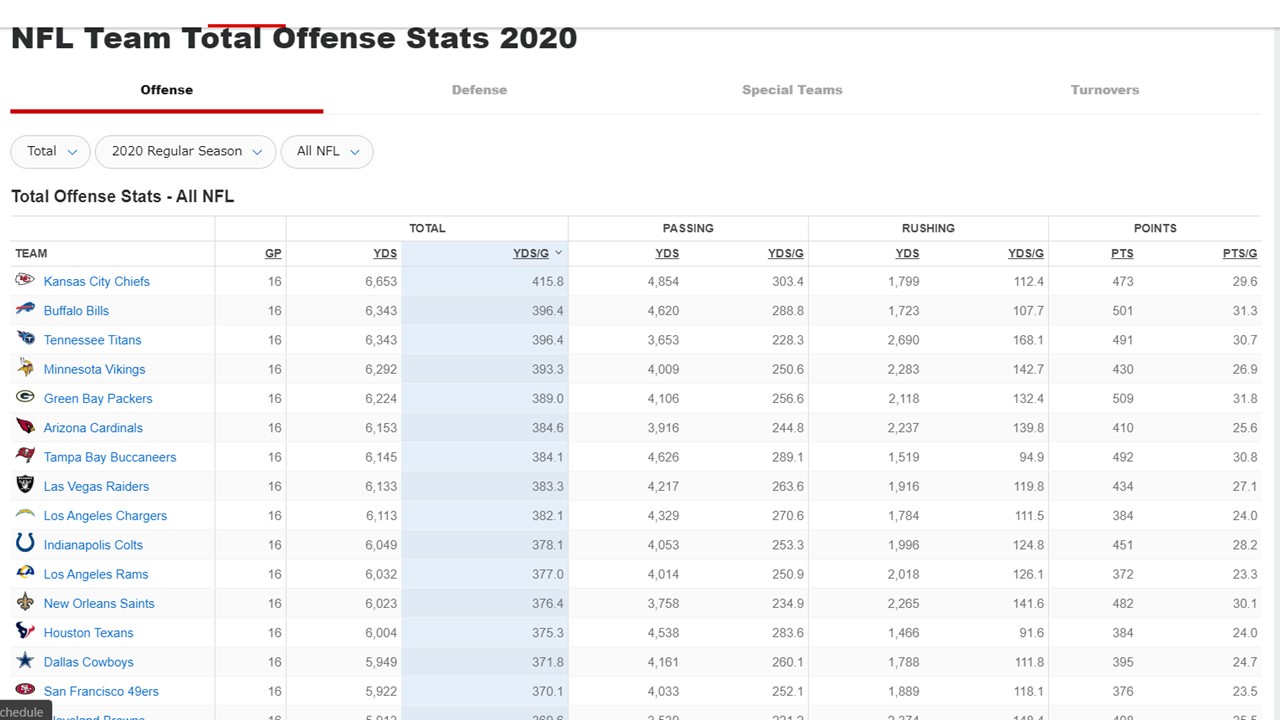Screen dimensions: 1280x720
Task: Open Buffalo Bills team link
Action: pos(76,310)
